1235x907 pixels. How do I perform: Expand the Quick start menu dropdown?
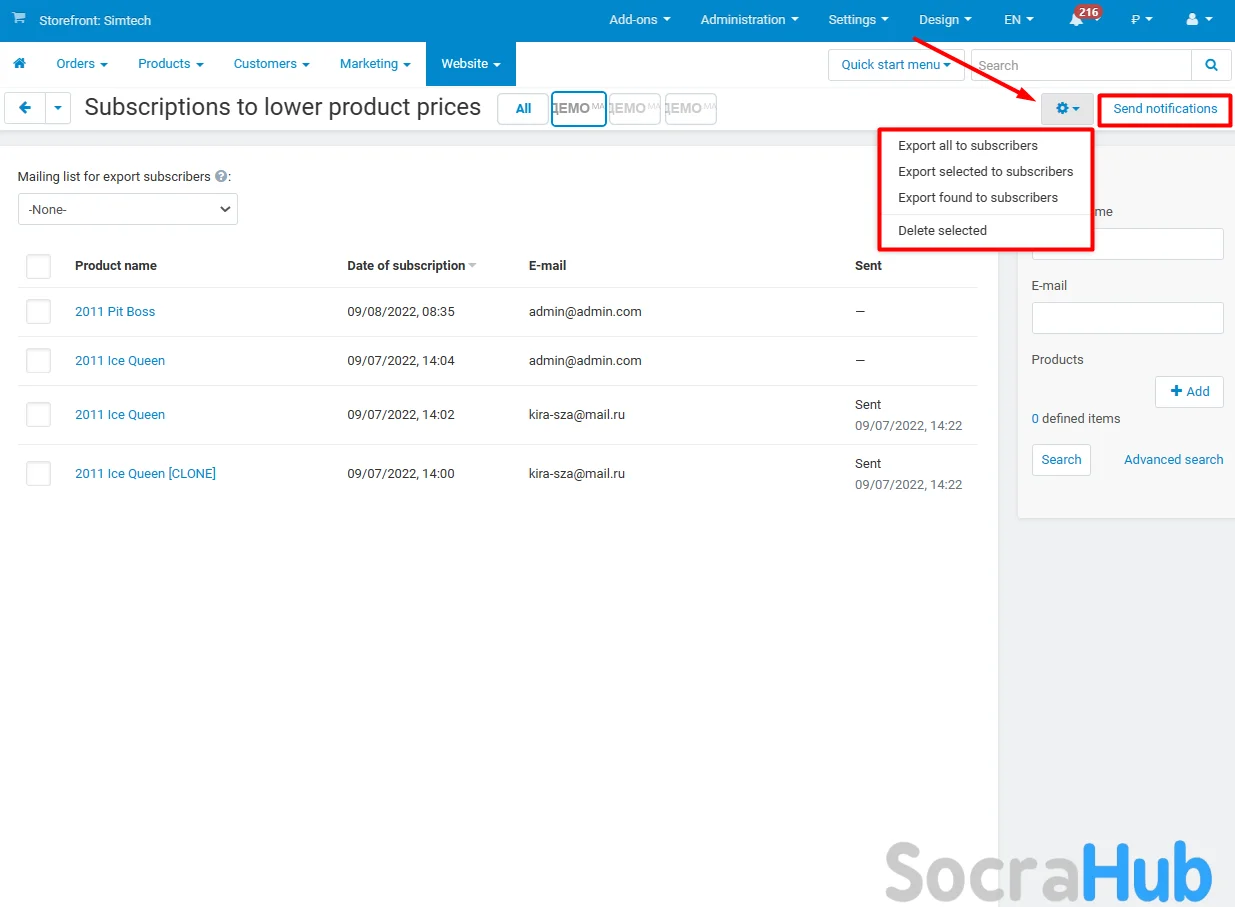point(895,65)
